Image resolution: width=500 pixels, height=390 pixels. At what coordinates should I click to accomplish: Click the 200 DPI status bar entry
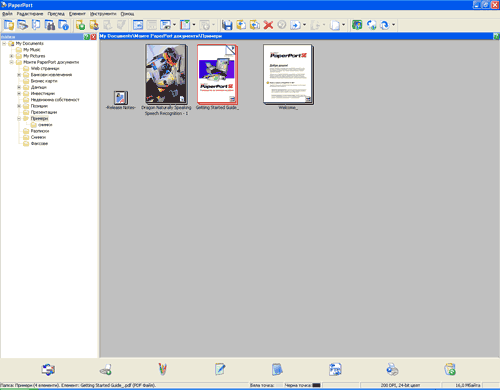pyautogui.click(x=400, y=385)
